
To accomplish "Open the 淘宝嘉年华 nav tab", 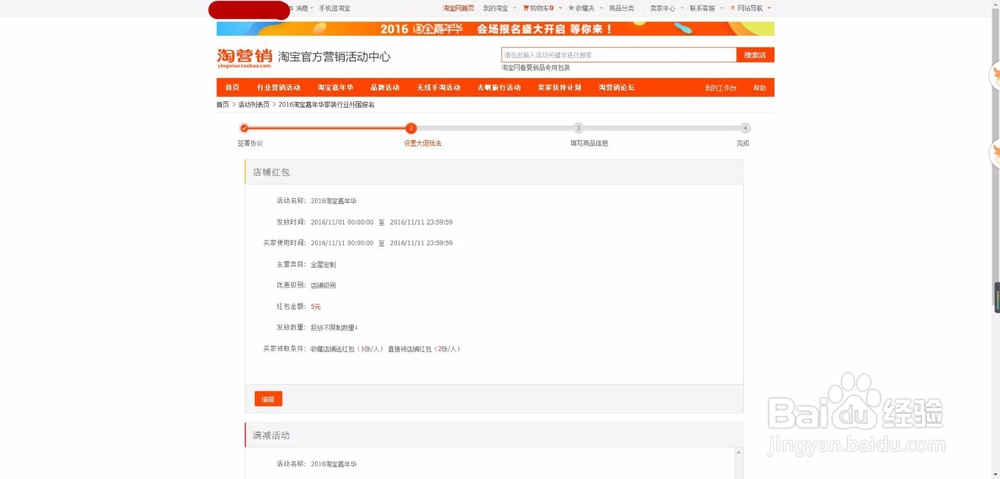I will pyautogui.click(x=335, y=88).
